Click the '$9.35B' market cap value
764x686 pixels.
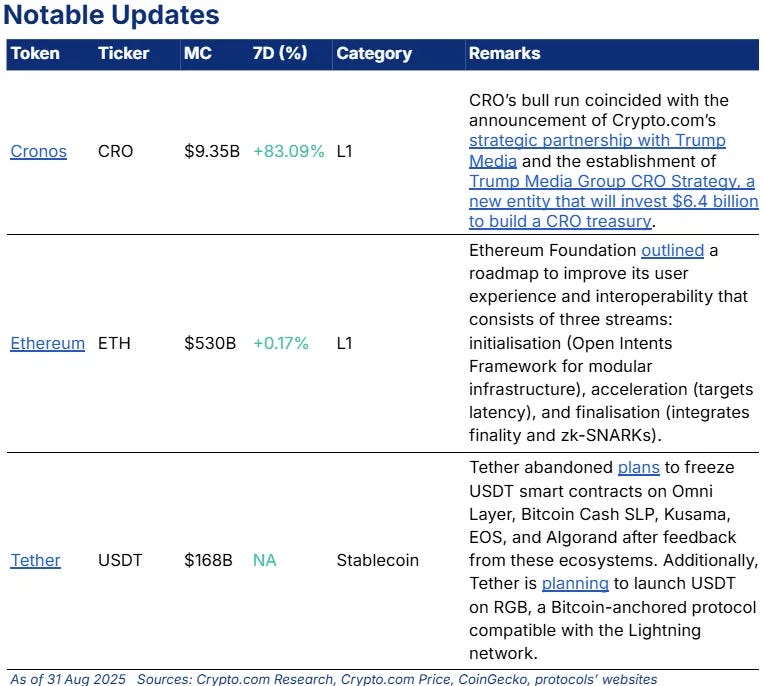(212, 152)
